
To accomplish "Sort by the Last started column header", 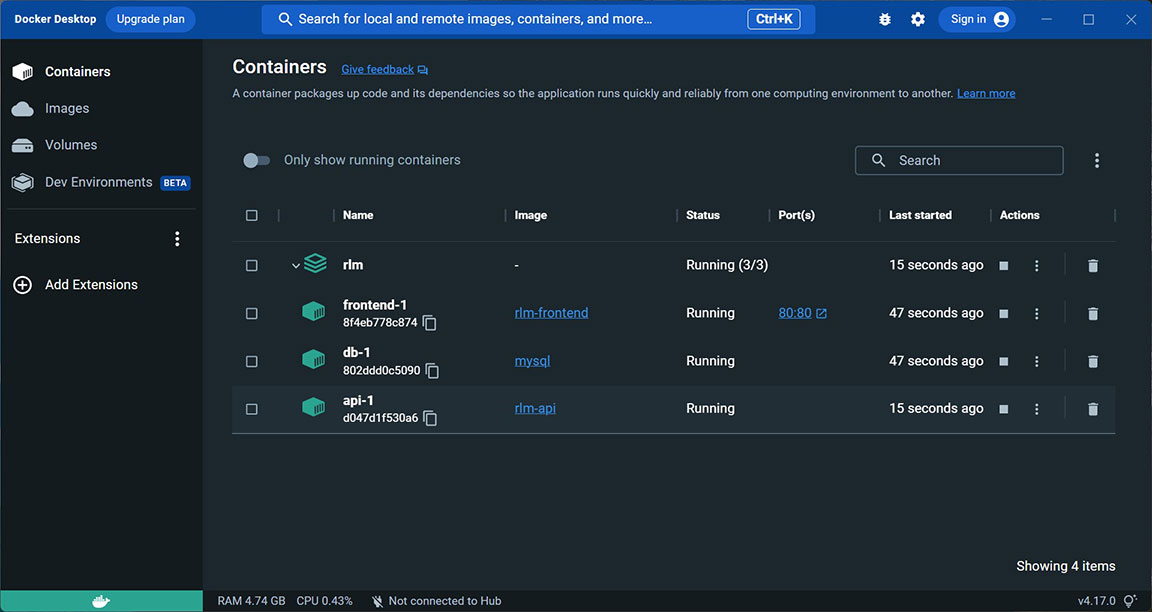I will (920, 215).
